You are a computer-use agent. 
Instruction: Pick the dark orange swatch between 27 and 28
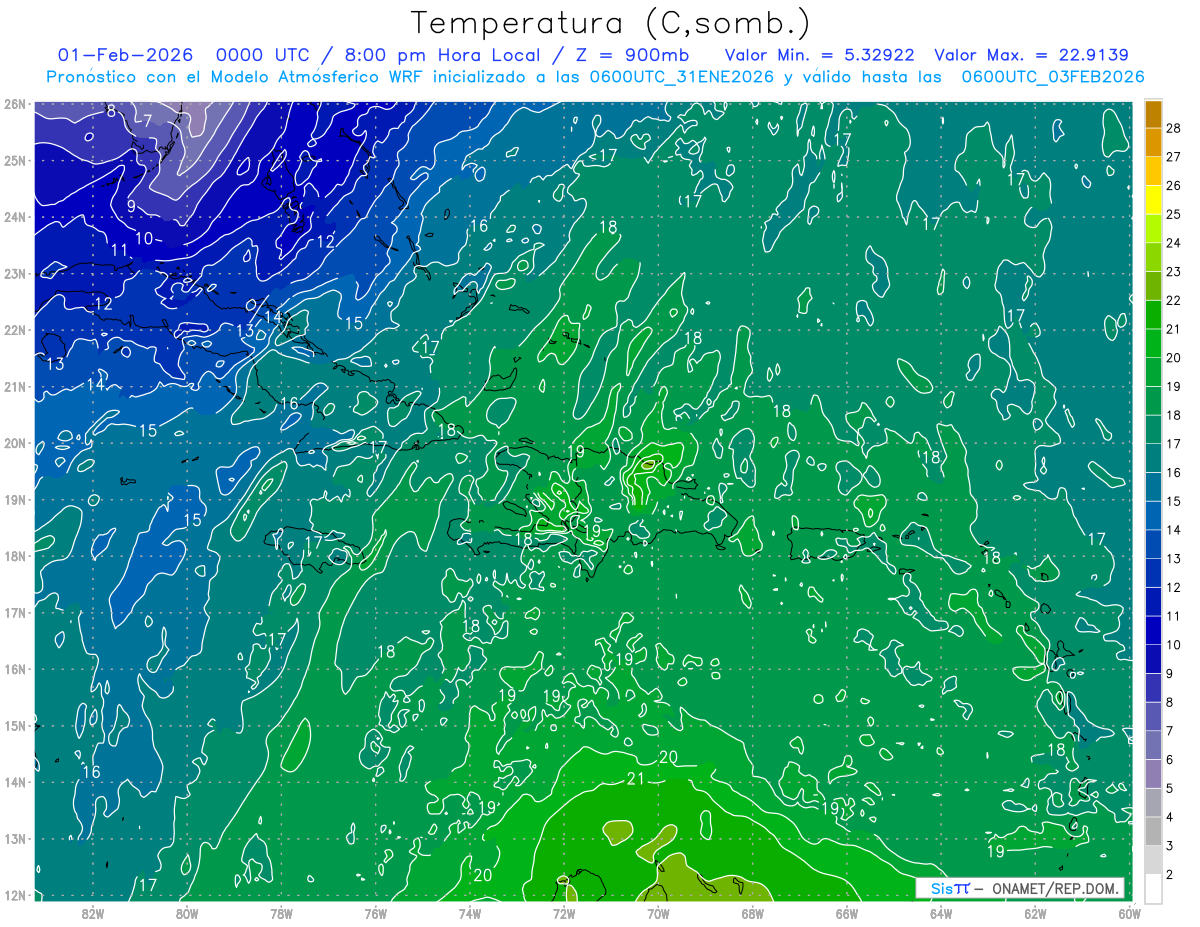pos(1153,143)
